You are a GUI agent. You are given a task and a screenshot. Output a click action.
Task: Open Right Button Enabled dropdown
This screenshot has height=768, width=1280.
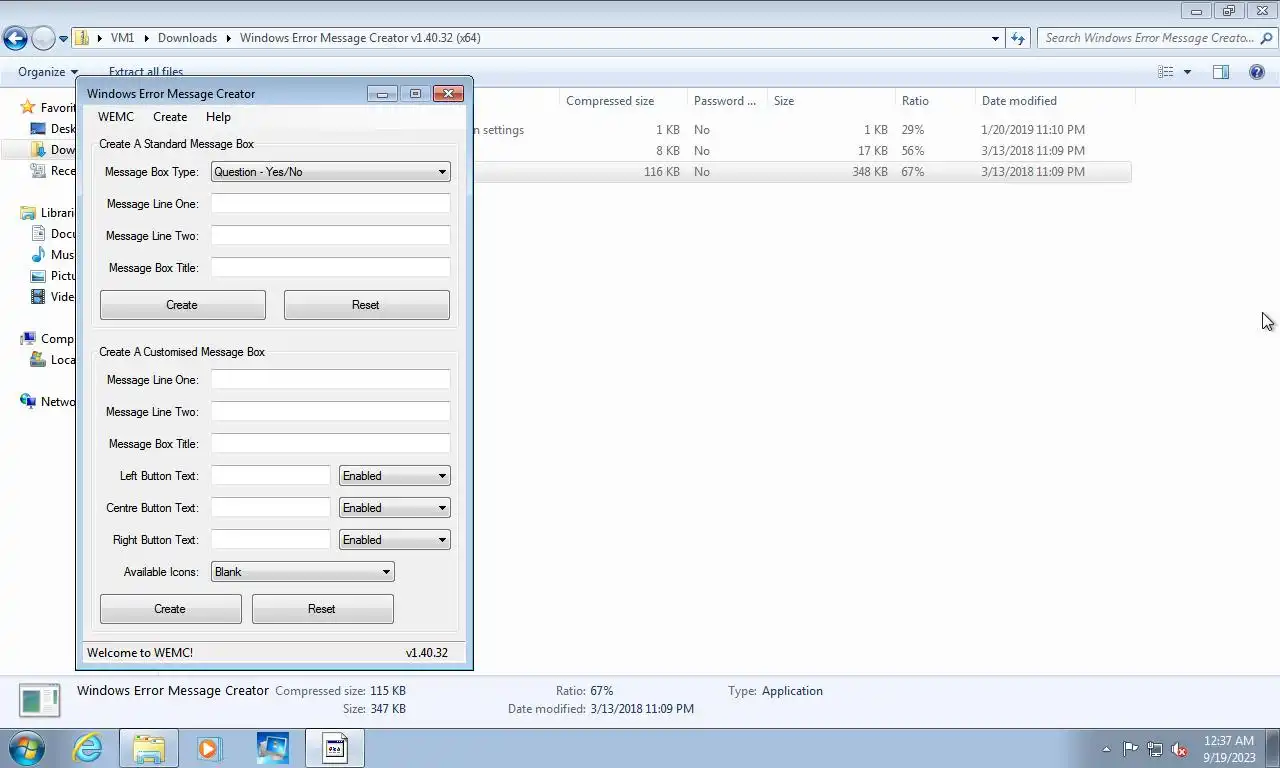(394, 540)
